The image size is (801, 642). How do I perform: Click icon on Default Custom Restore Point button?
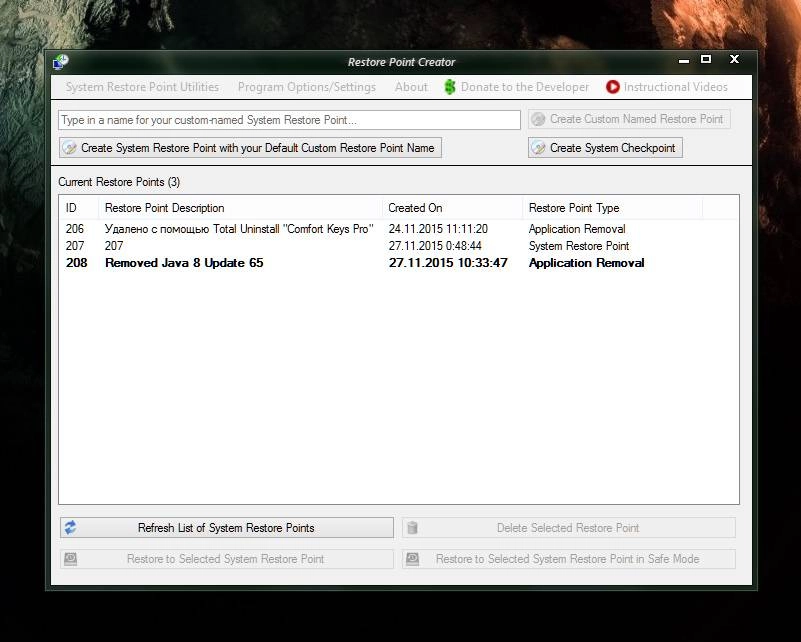pyautogui.click(x=69, y=148)
